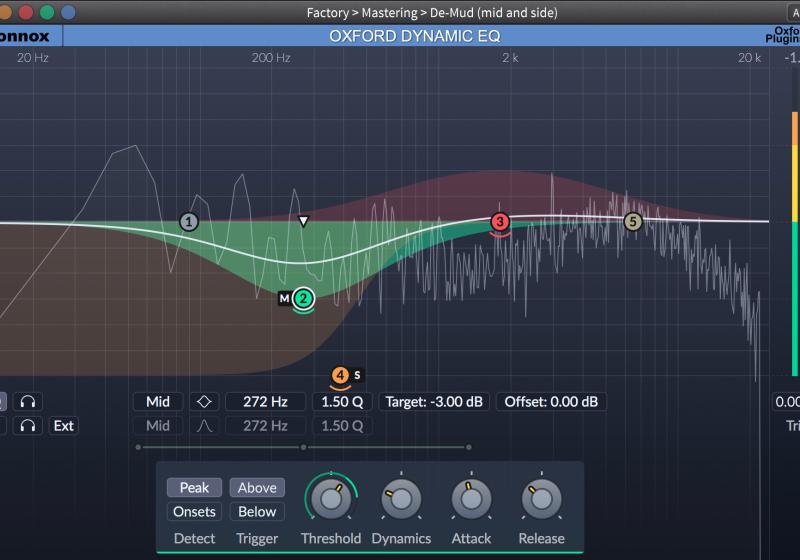Click the green window button
The height and width of the screenshot is (560, 800).
[47, 12]
